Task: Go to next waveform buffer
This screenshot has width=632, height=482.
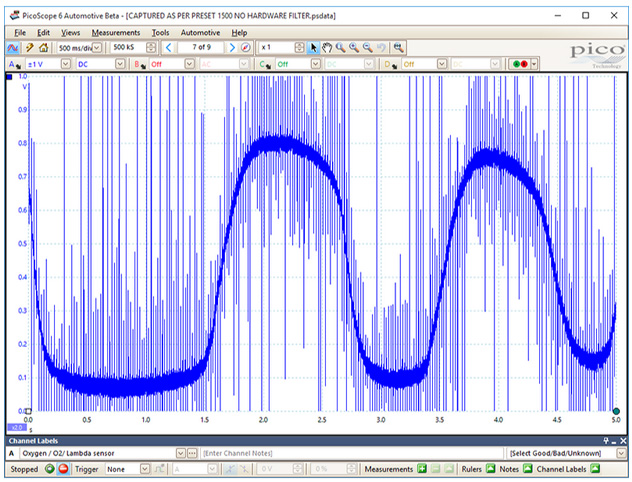Action: coord(232,48)
